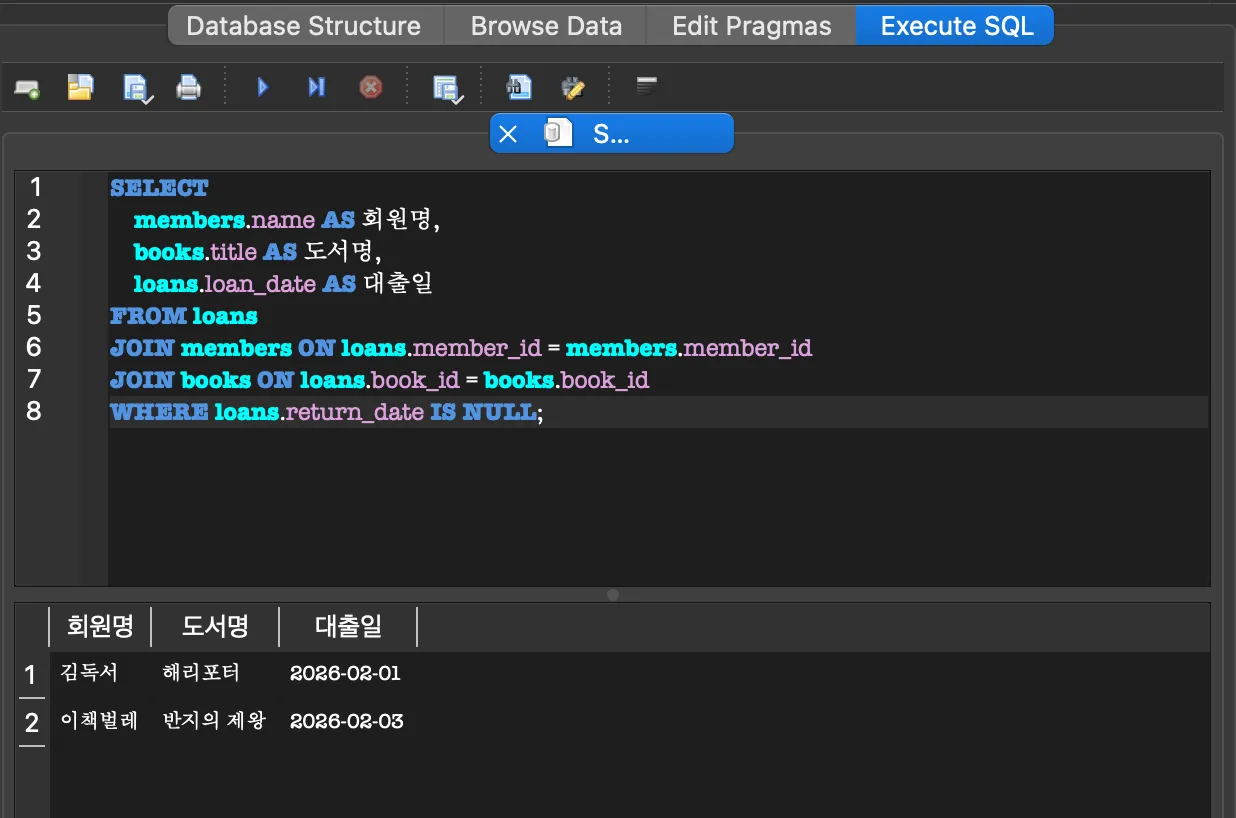Open find in the SQL editor
This screenshot has height=818, width=1236.
[518, 88]
